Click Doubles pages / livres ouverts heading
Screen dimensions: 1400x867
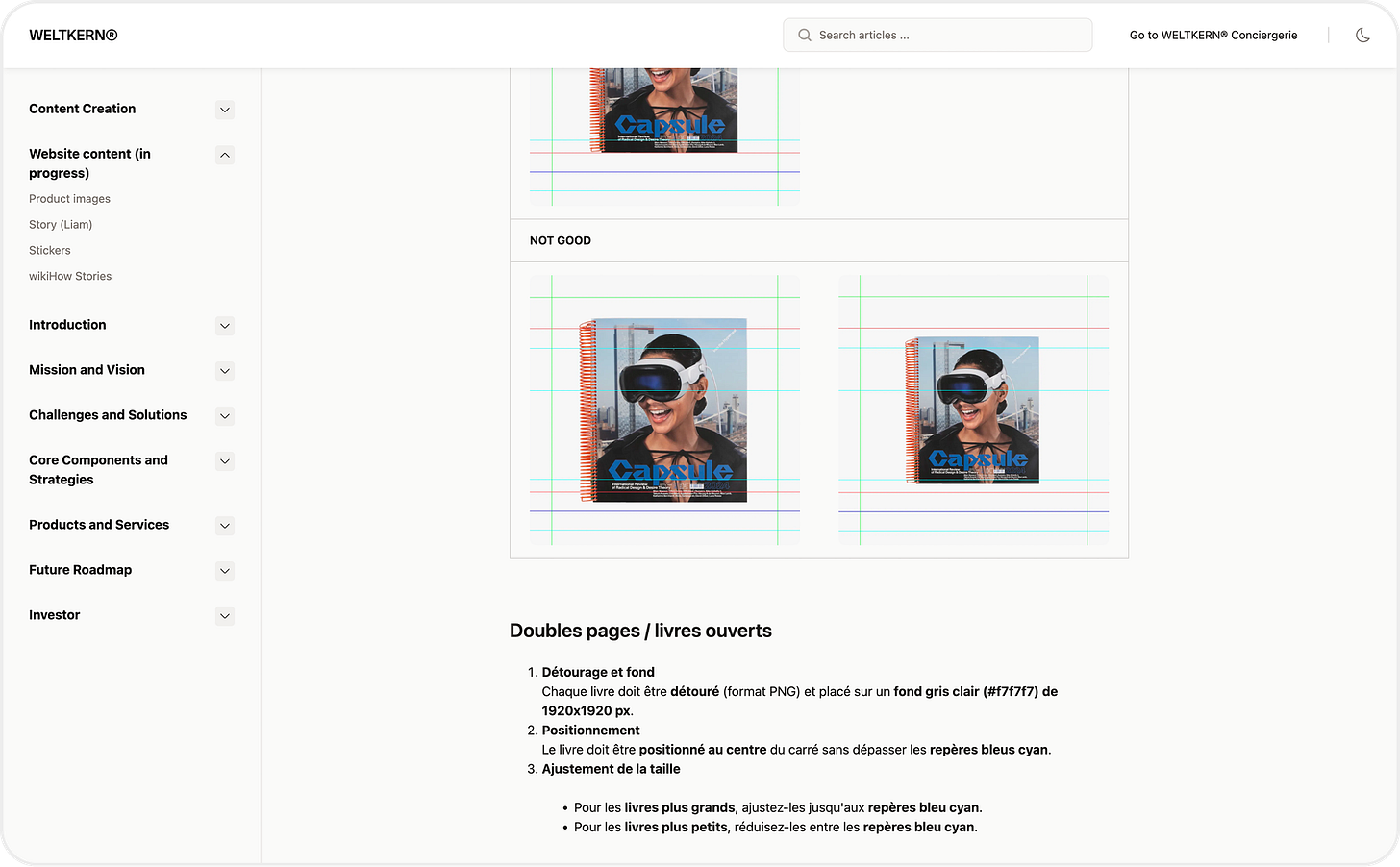(640, 631)
